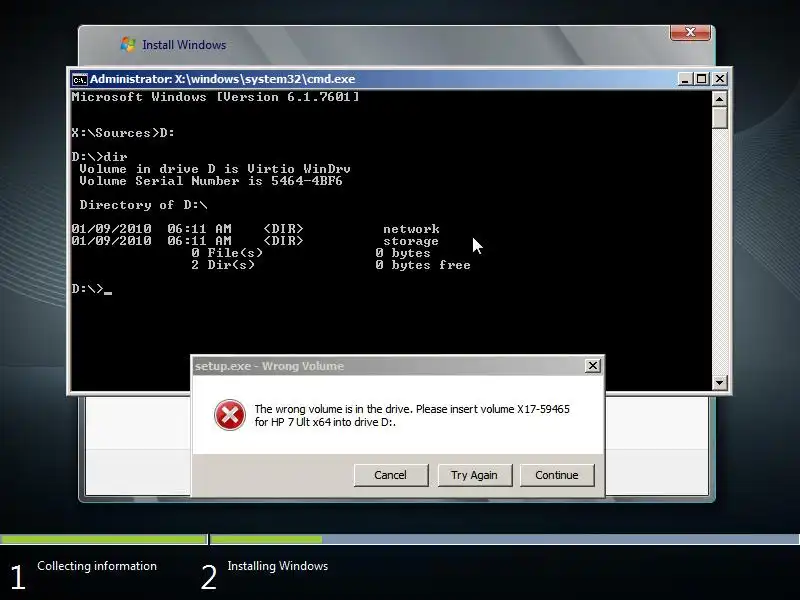The height and width of the screenshot is (600, 800).
Task: Close the Install Windows window
Action: (x=690, y=32)
